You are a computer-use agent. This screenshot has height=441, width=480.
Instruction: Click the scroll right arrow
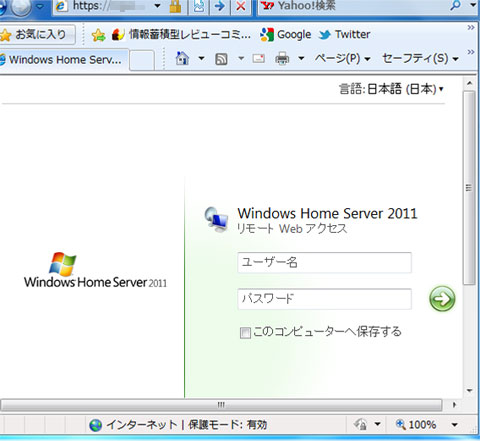click(454, 405)
